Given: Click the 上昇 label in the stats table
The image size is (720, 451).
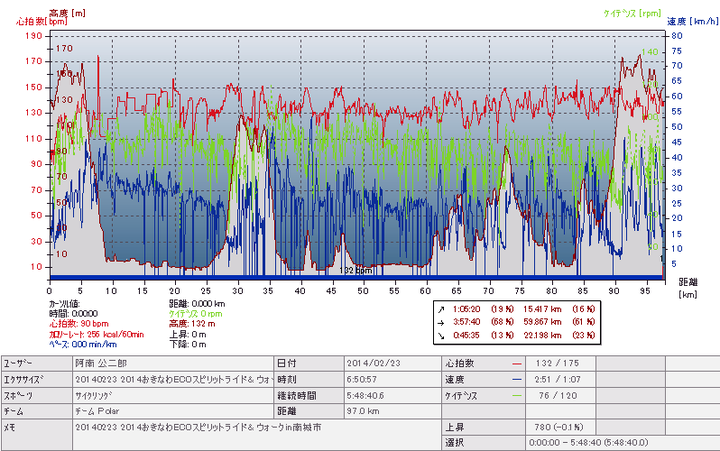Looking at the screenshot, I should [x=455, y=427].
